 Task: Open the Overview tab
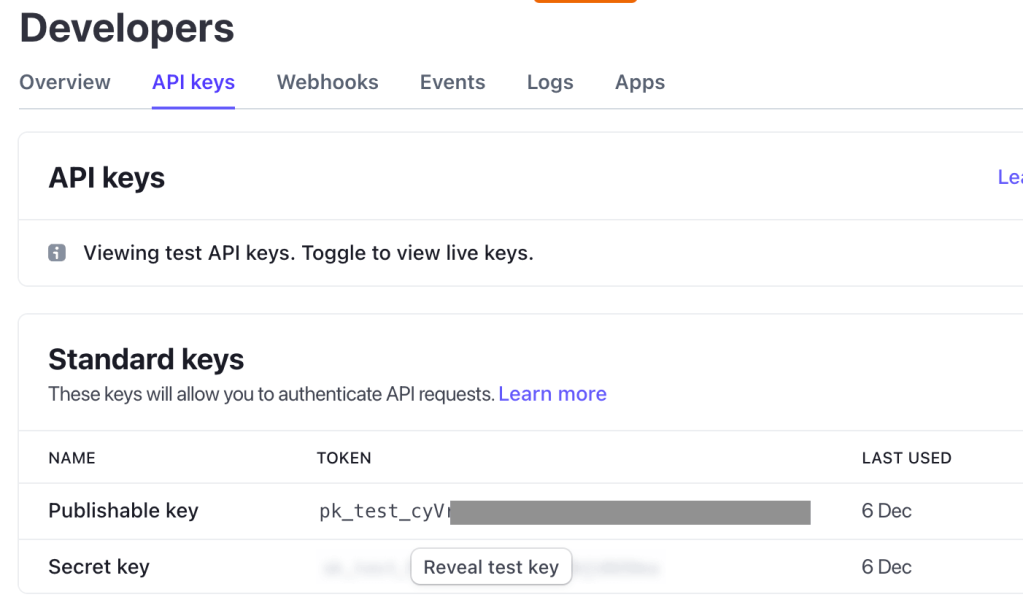(65, 82)
